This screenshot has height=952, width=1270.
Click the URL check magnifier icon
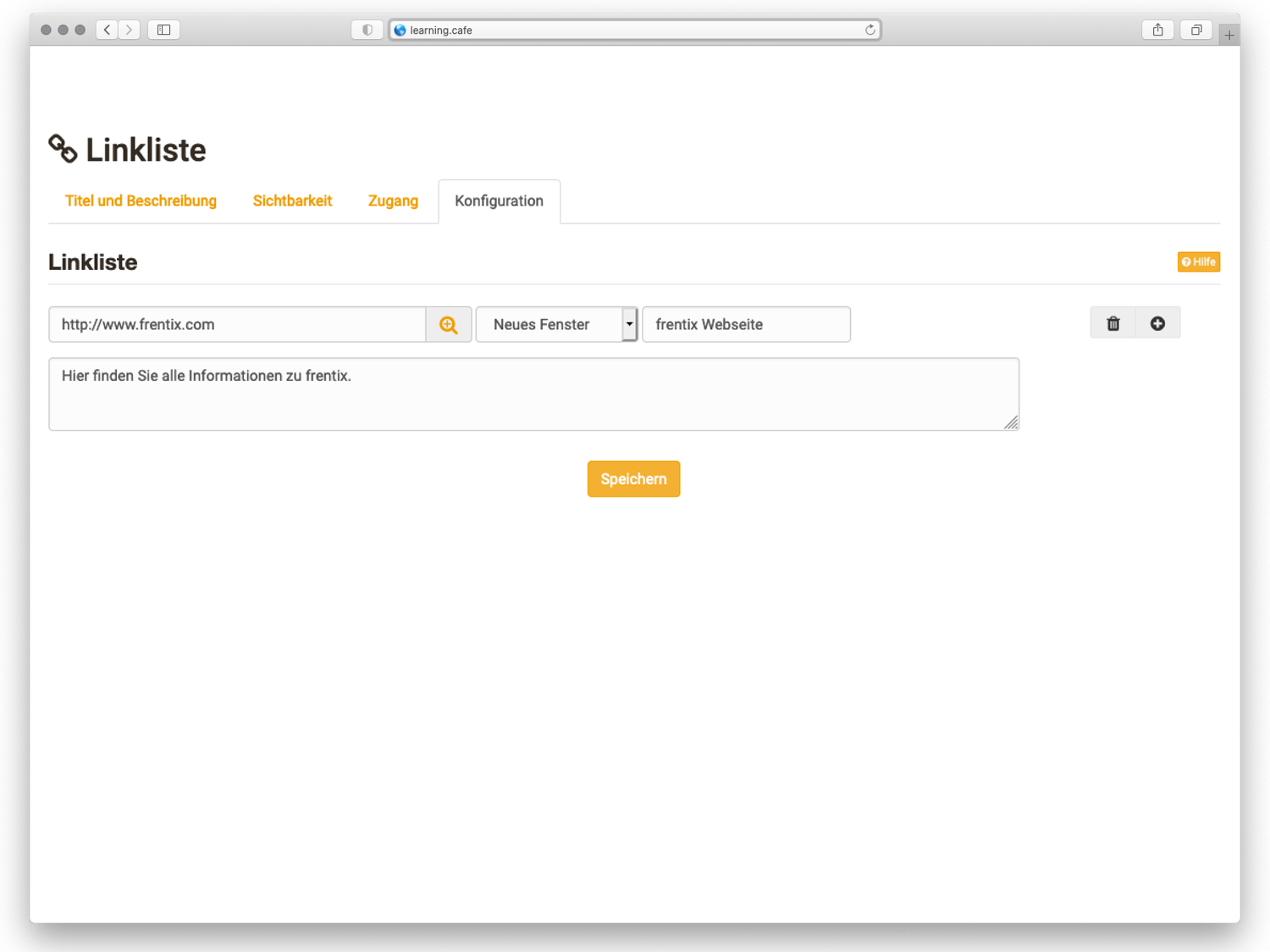pyautogui.click(x=449, y=325)
